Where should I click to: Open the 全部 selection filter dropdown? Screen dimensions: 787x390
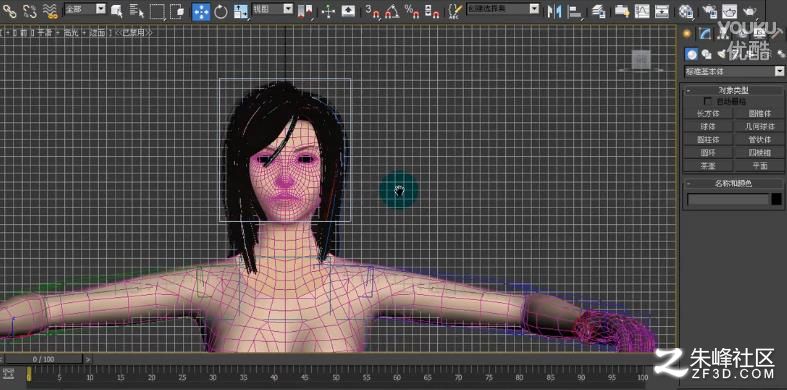click(x=85, y=9)
